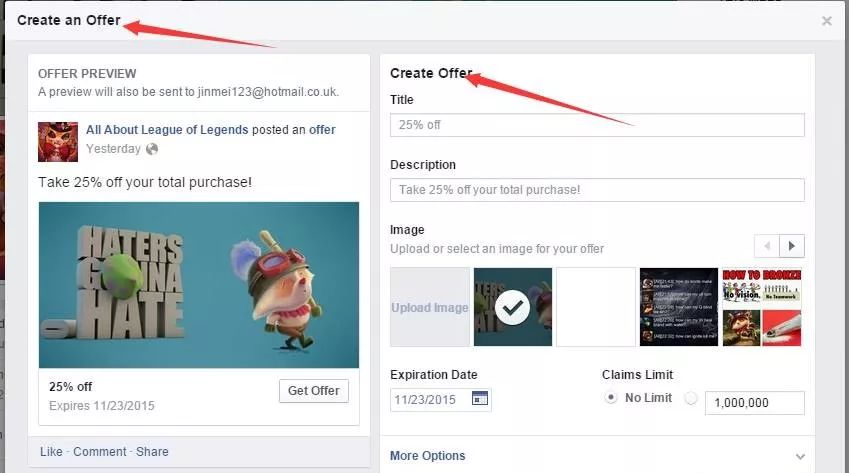Click the Upload Image button
Viewport: 849px width, 473px height.
pyautogui.click(x=430, y=307)
